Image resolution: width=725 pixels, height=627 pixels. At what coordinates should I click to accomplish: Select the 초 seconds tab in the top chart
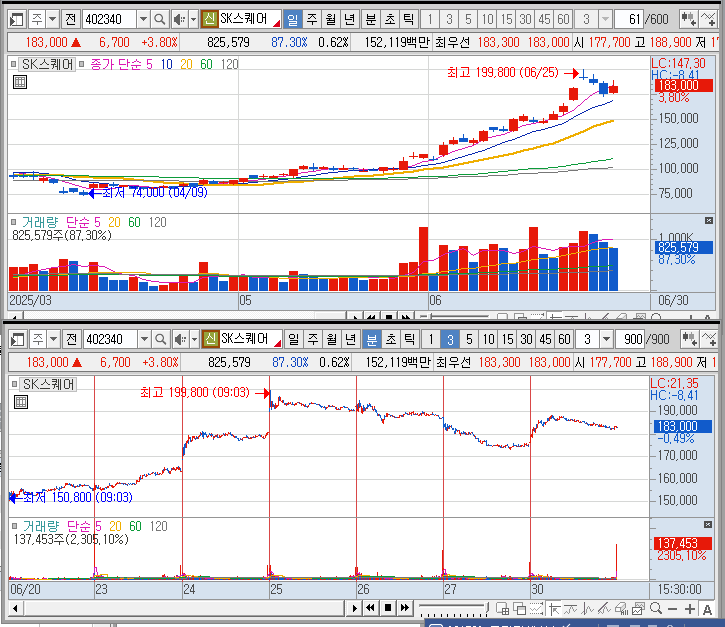[x=390, y=19]
